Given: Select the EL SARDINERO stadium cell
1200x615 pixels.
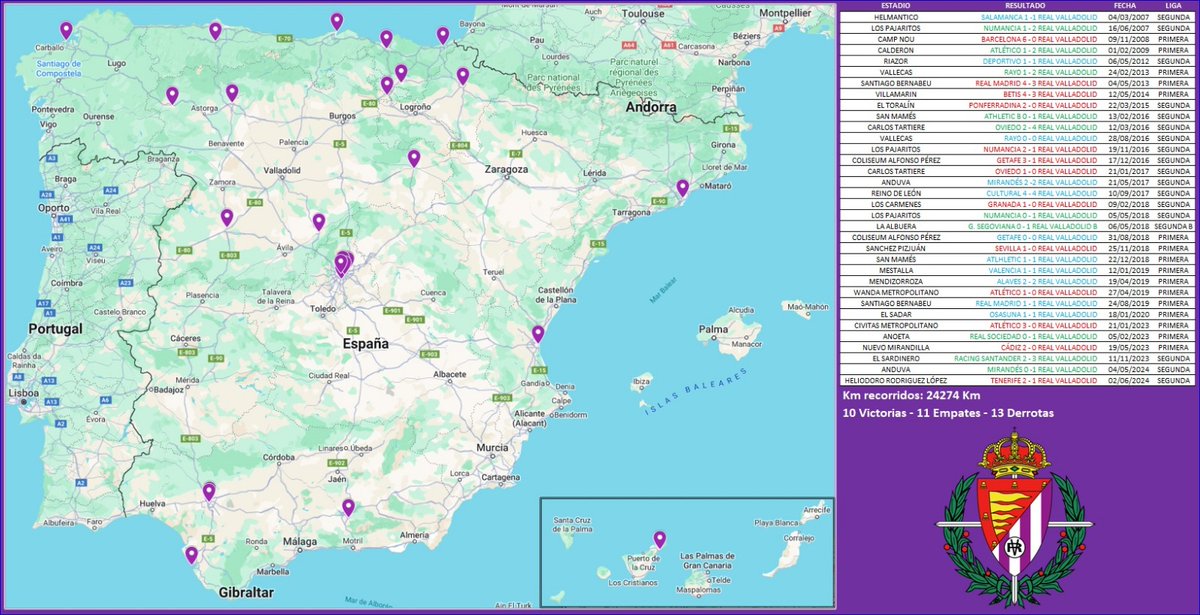Looking at the screenshot, I should pyautogui.click(x=895, y=358).
